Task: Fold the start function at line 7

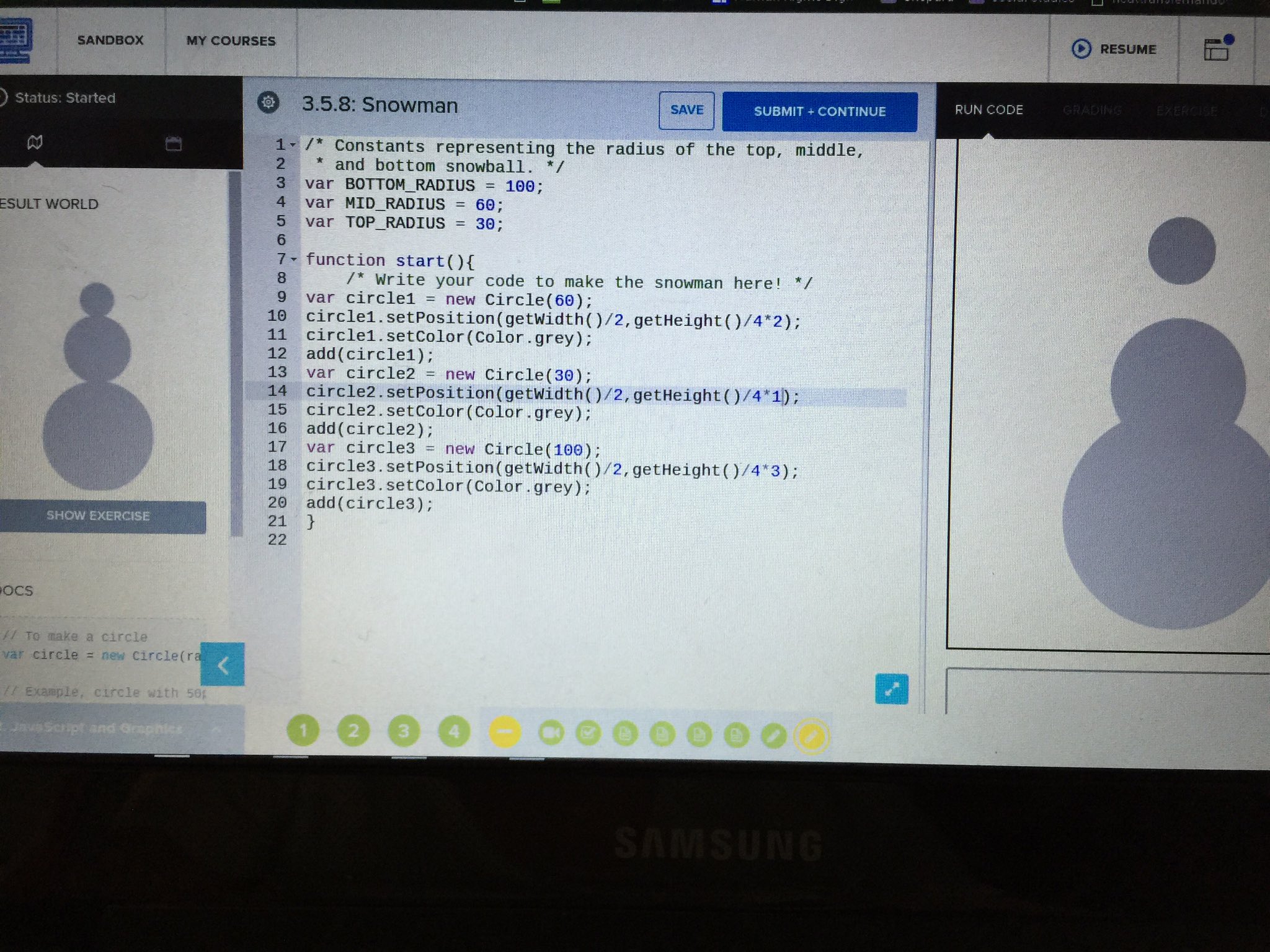Action: 294,259
